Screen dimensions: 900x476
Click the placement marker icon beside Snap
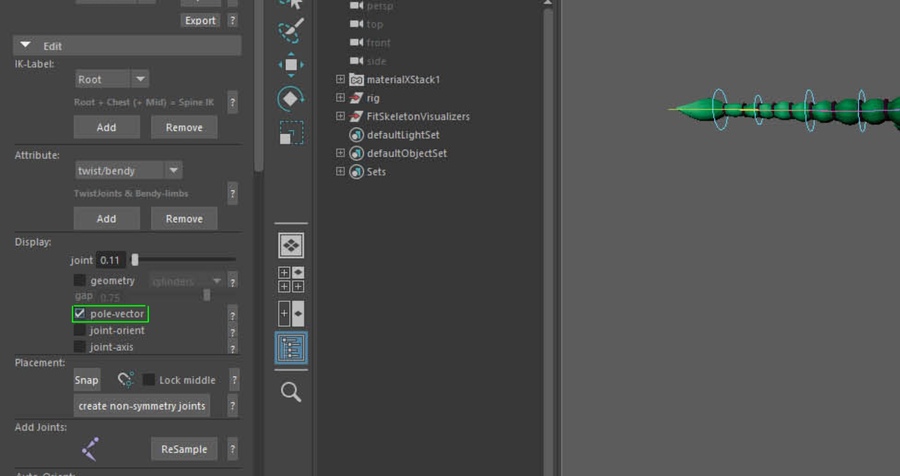126,380
